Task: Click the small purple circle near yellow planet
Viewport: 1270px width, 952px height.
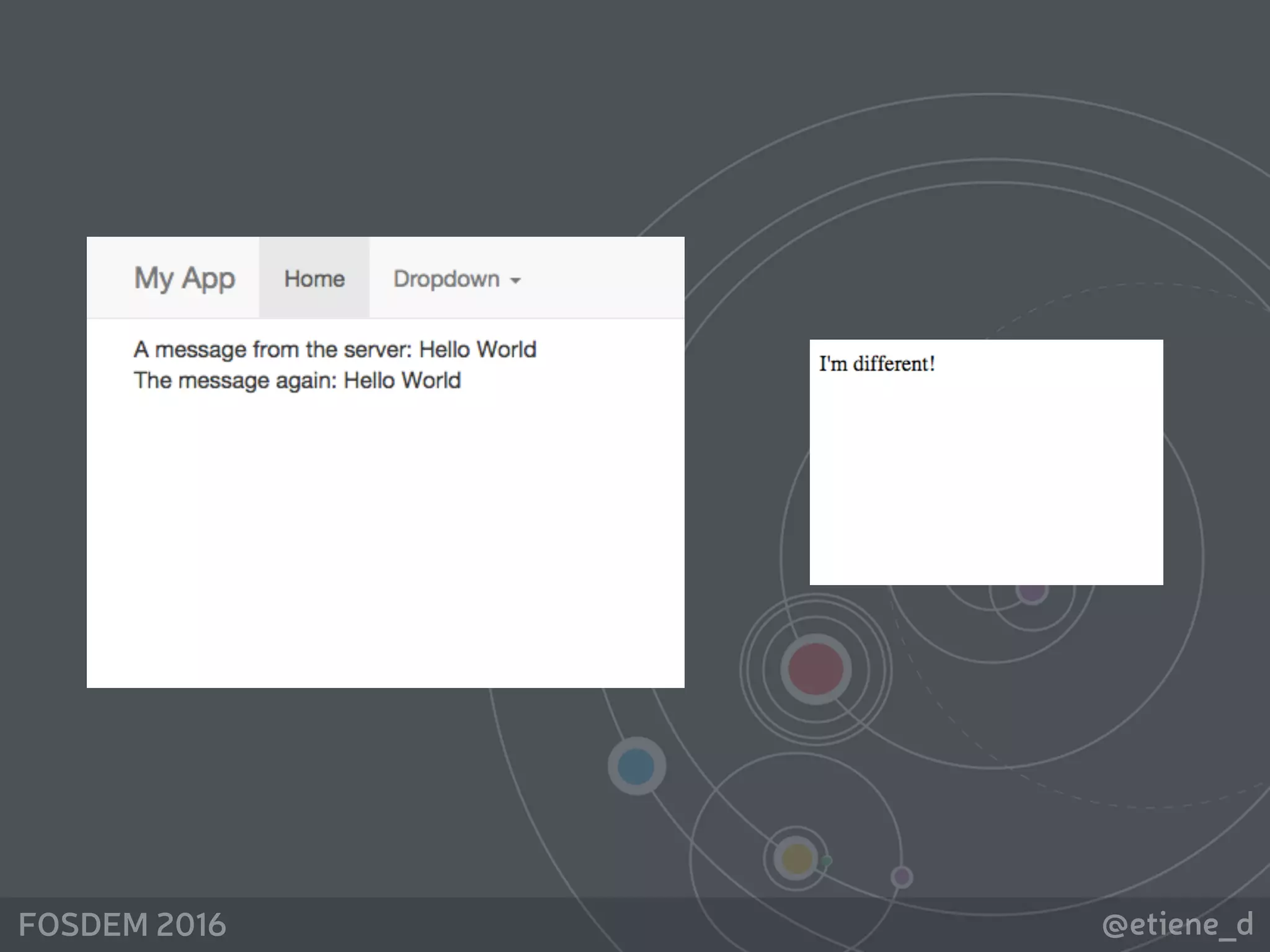Action: (902, 877)
